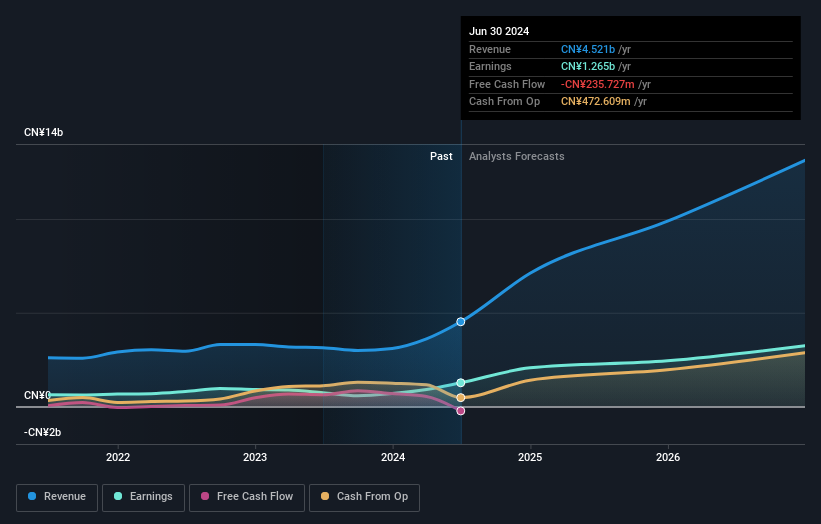This screenshot has width=821, height=524.
Task: Click the Revenue row label in tooltip
Action: [490, 49]
